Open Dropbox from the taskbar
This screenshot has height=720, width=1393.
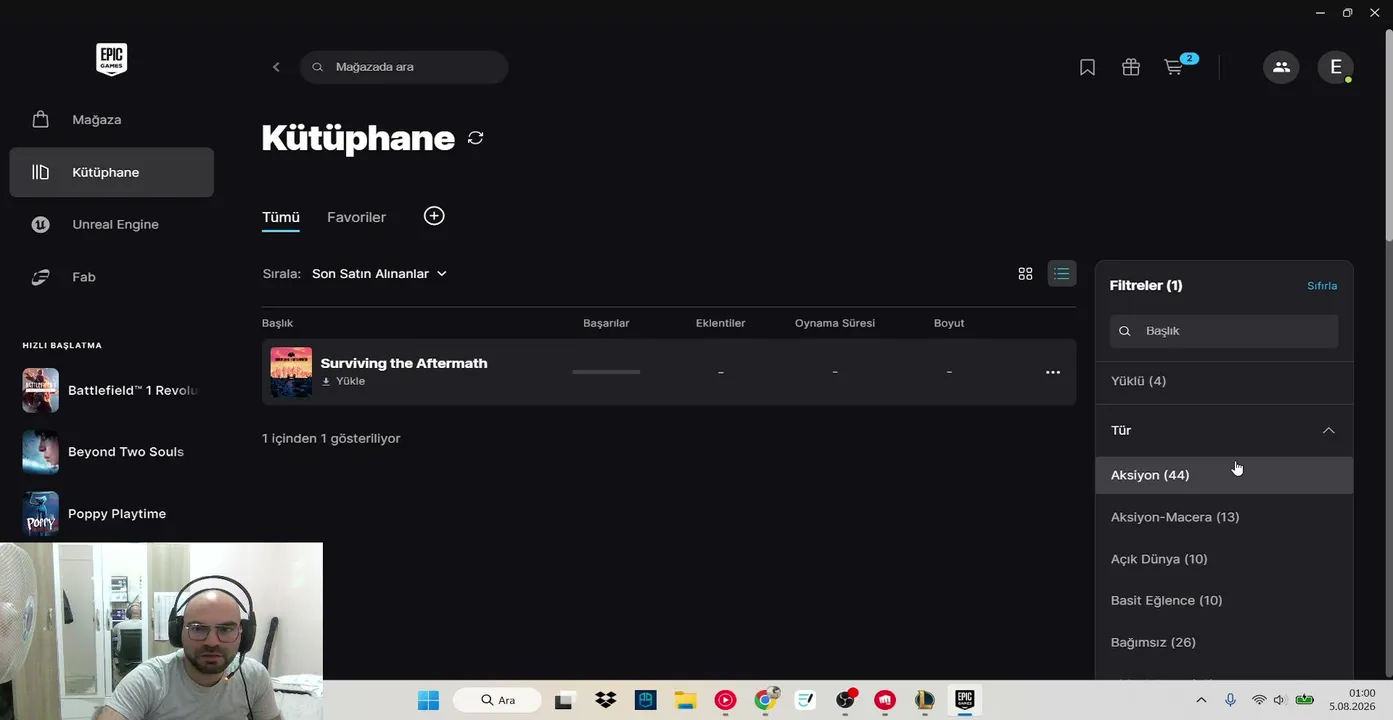coord(605,700)
